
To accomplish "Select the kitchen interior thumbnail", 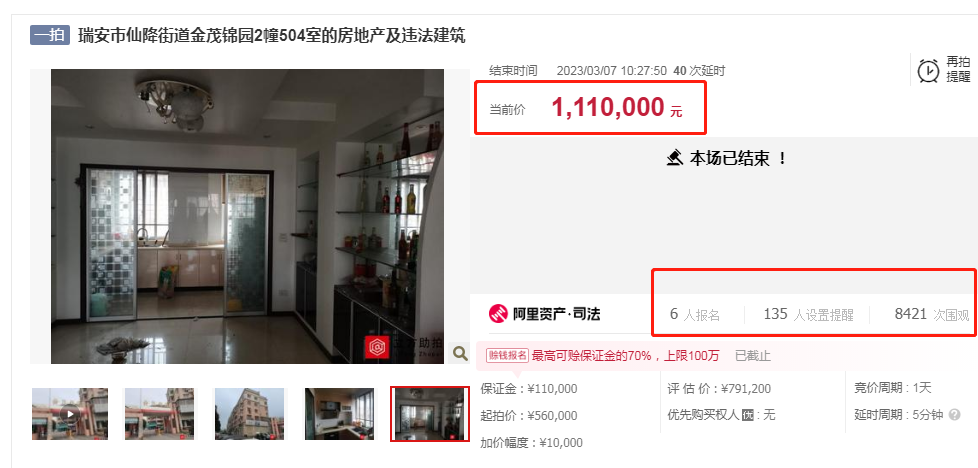I will pyautogui.click(x=339, y=414).
